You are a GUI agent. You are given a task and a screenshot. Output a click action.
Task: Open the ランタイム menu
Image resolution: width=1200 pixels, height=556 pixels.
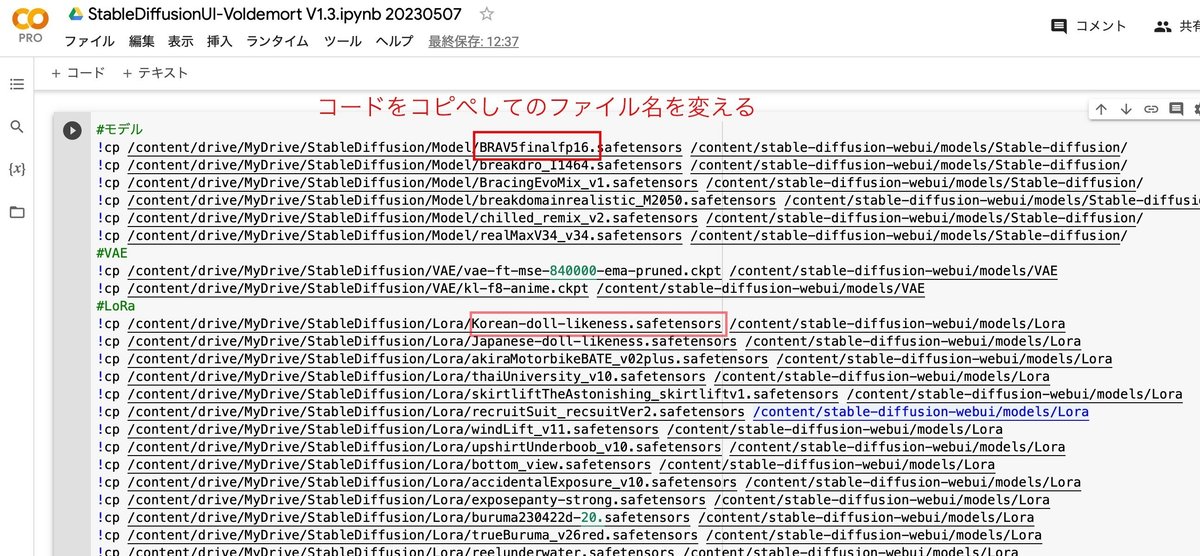coord(278,41)
